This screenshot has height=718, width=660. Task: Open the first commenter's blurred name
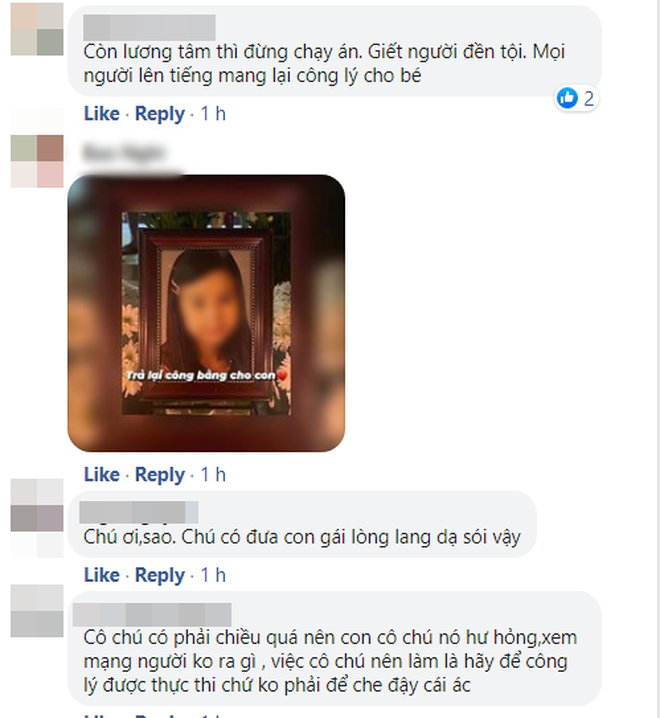tap(149, 27)
